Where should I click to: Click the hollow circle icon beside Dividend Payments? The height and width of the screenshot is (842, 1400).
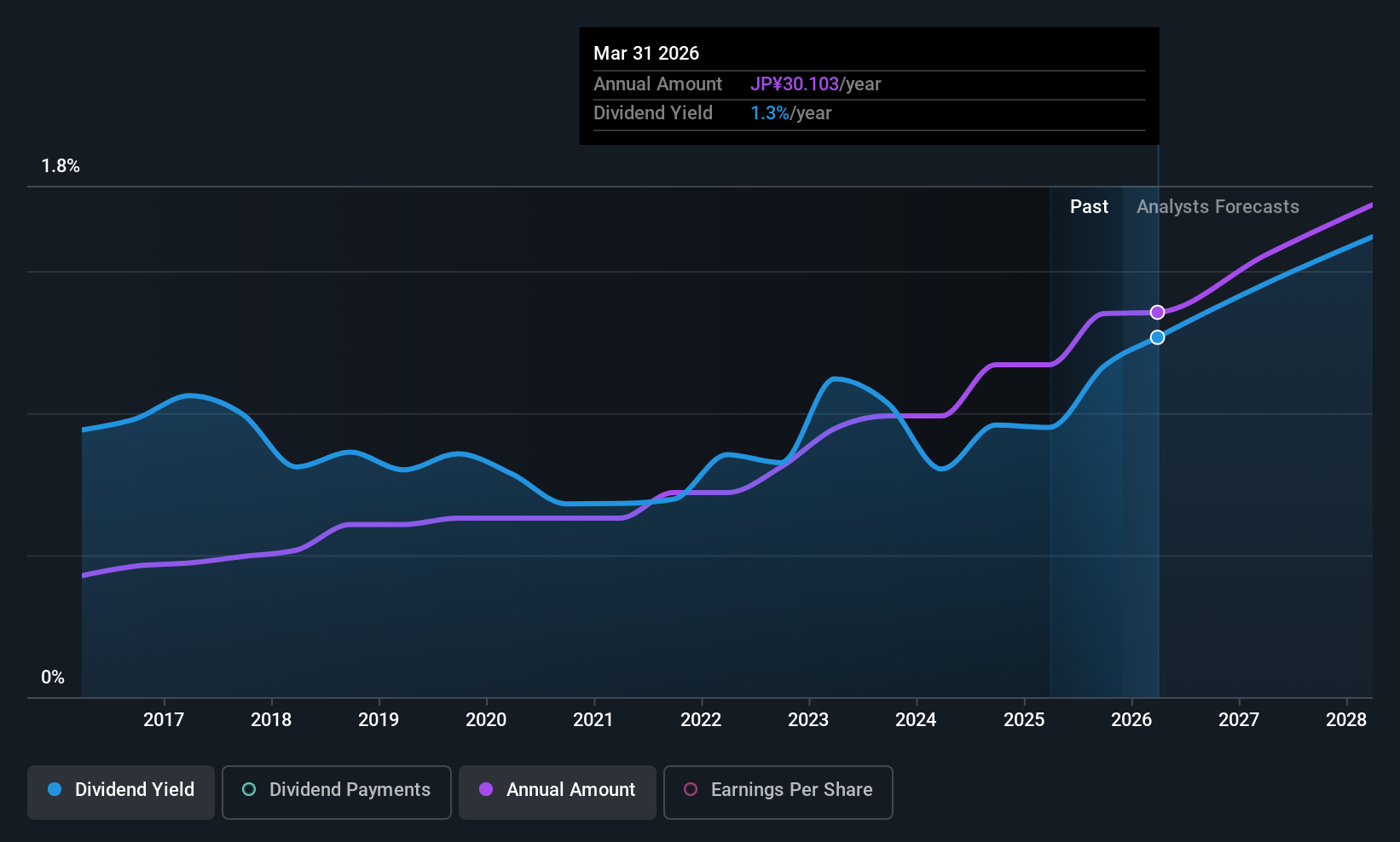249,790
